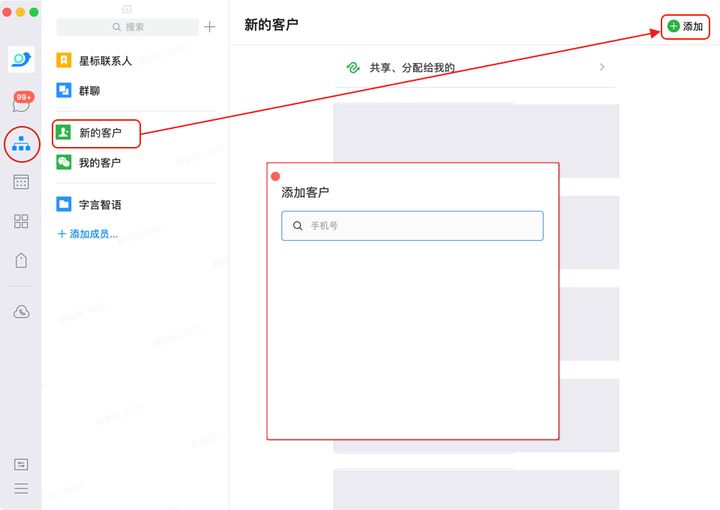Select 新的客户 in contact list
The image size is (720, 510).
tap(98, 133)
